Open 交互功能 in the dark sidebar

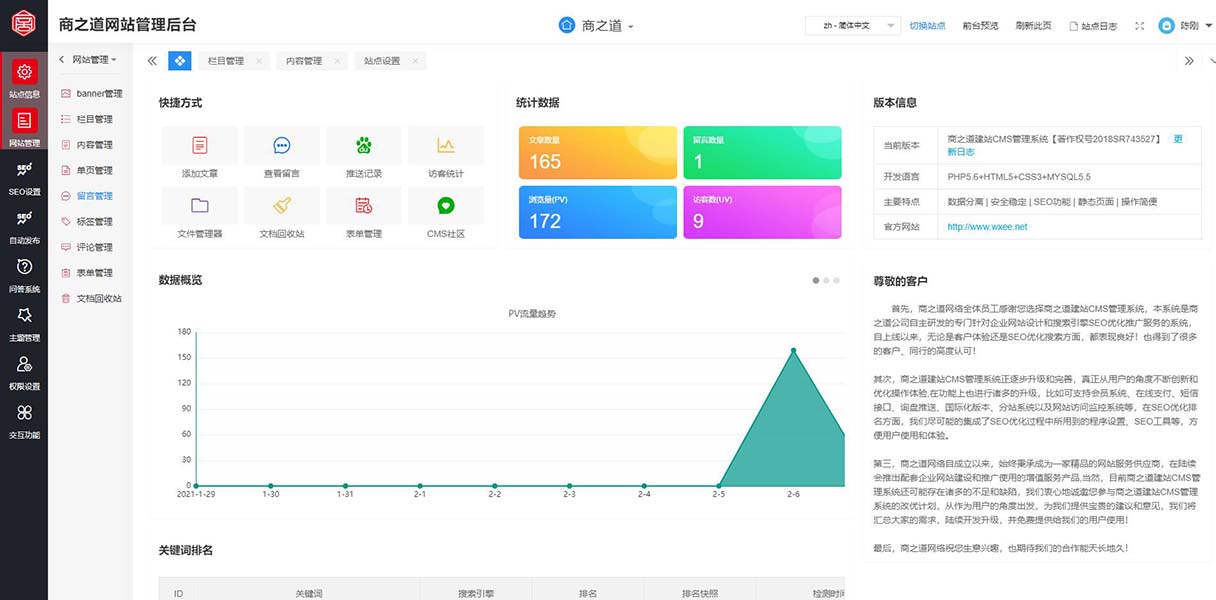24,420
